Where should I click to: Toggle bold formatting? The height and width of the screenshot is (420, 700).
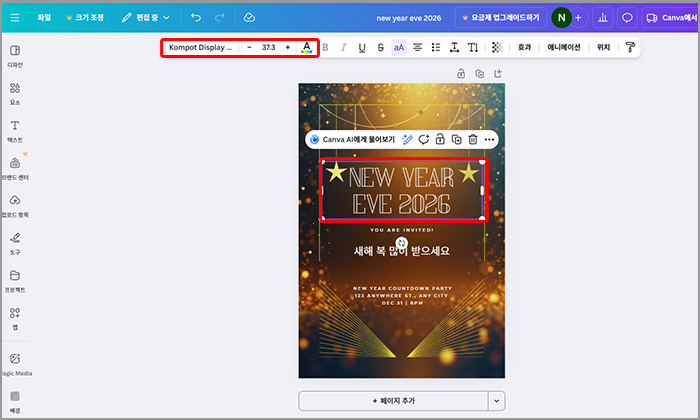pyautogui.click(x=325, y=47)
